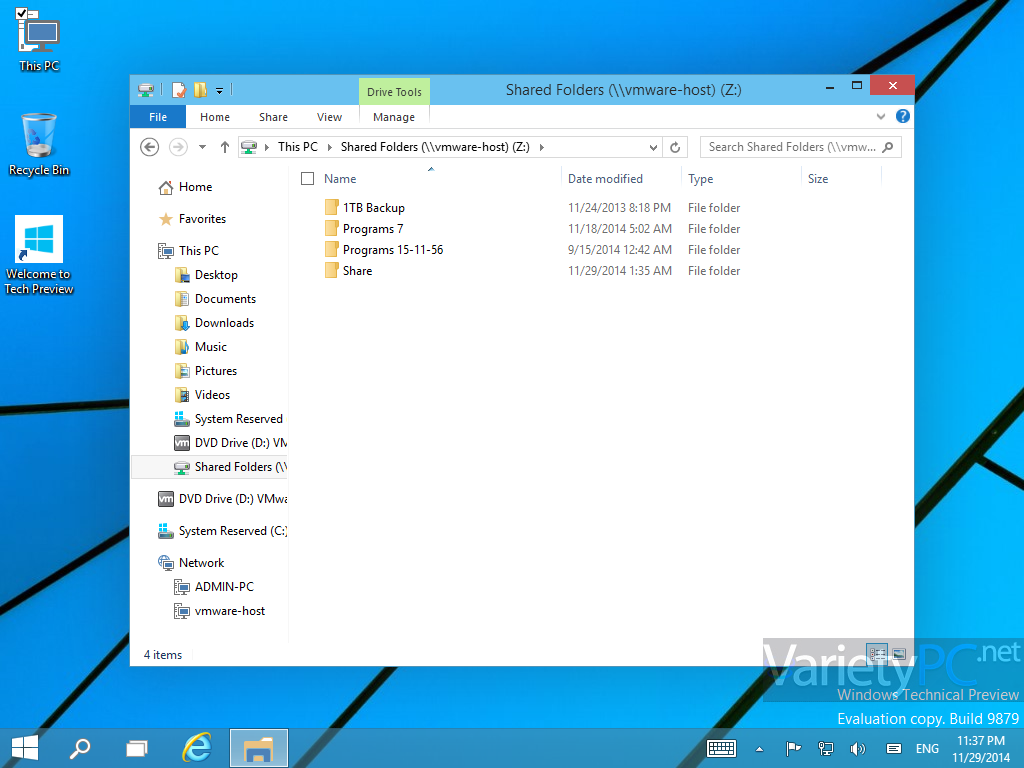Open the View ribbon tab
The image size is (1024, 768).
tap(329, 117)
